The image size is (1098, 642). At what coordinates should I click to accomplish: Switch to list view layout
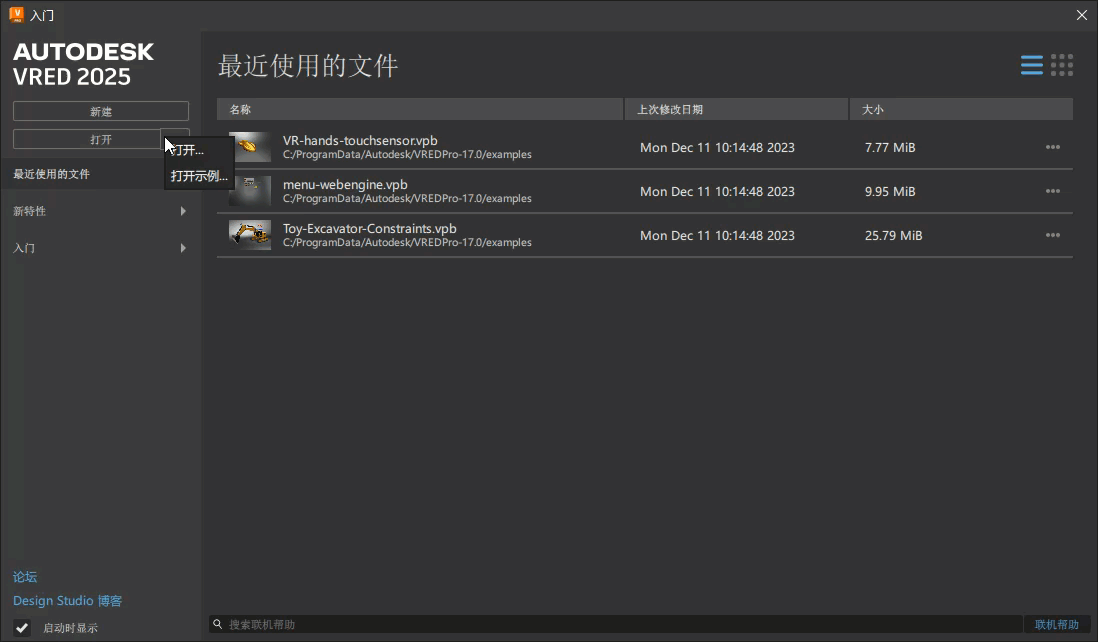click(1031, 65)
